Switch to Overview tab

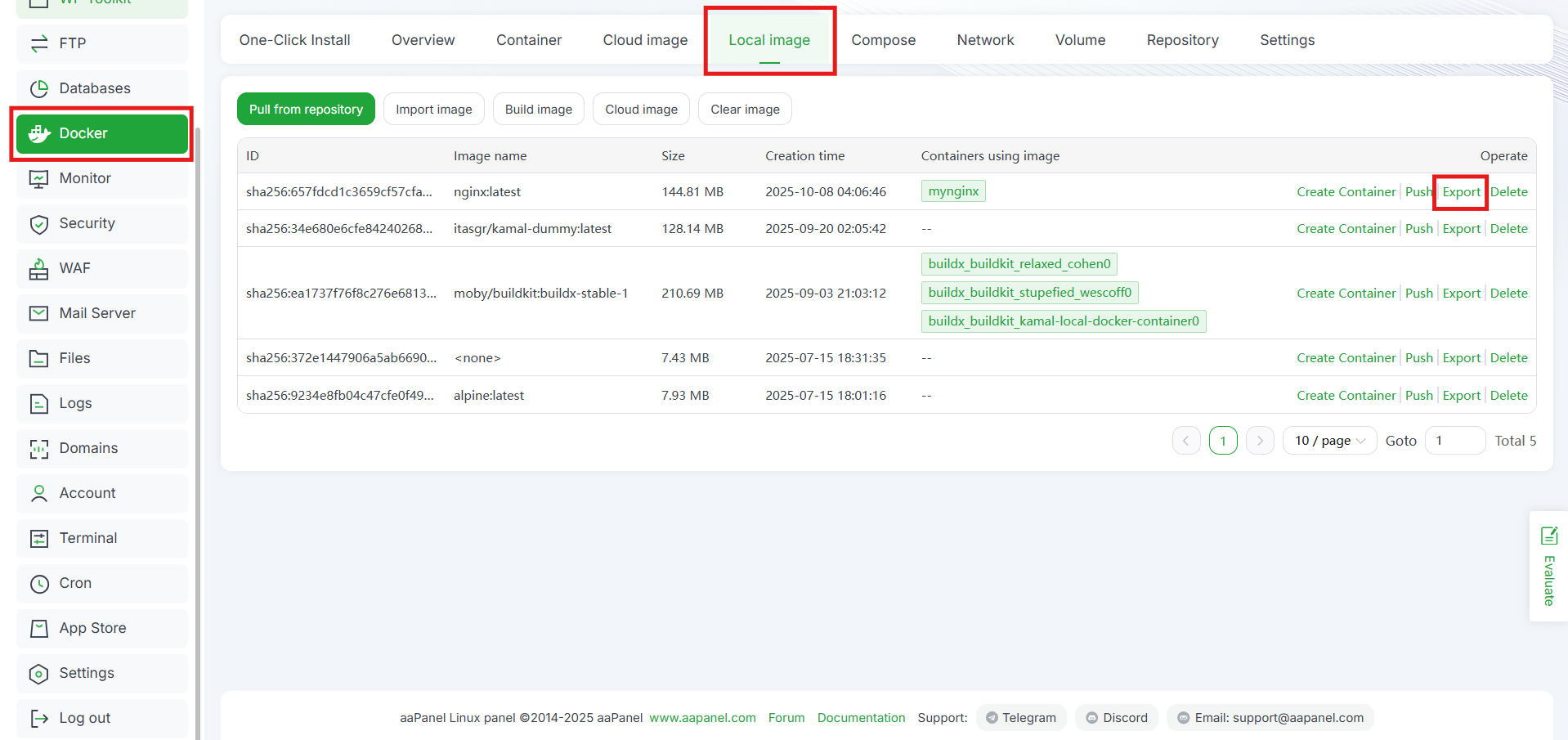tap(423, 40)
